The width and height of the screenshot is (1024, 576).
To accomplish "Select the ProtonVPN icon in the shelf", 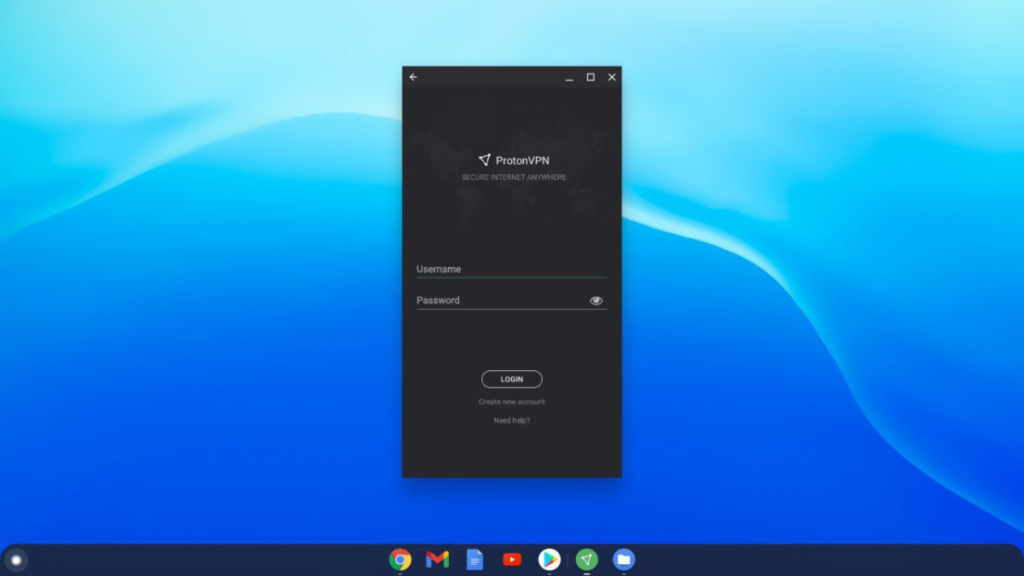I will click(586, 560).
